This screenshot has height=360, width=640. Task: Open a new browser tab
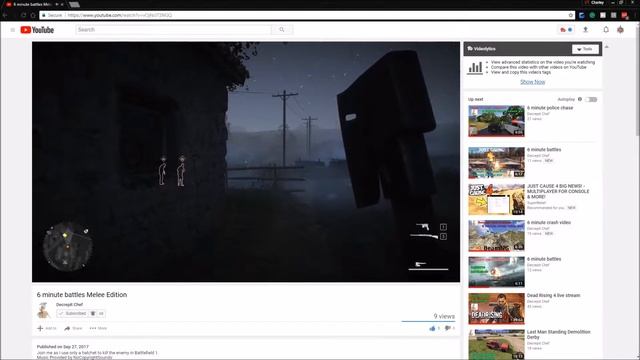pyautogui.click(x=74, y=4)
